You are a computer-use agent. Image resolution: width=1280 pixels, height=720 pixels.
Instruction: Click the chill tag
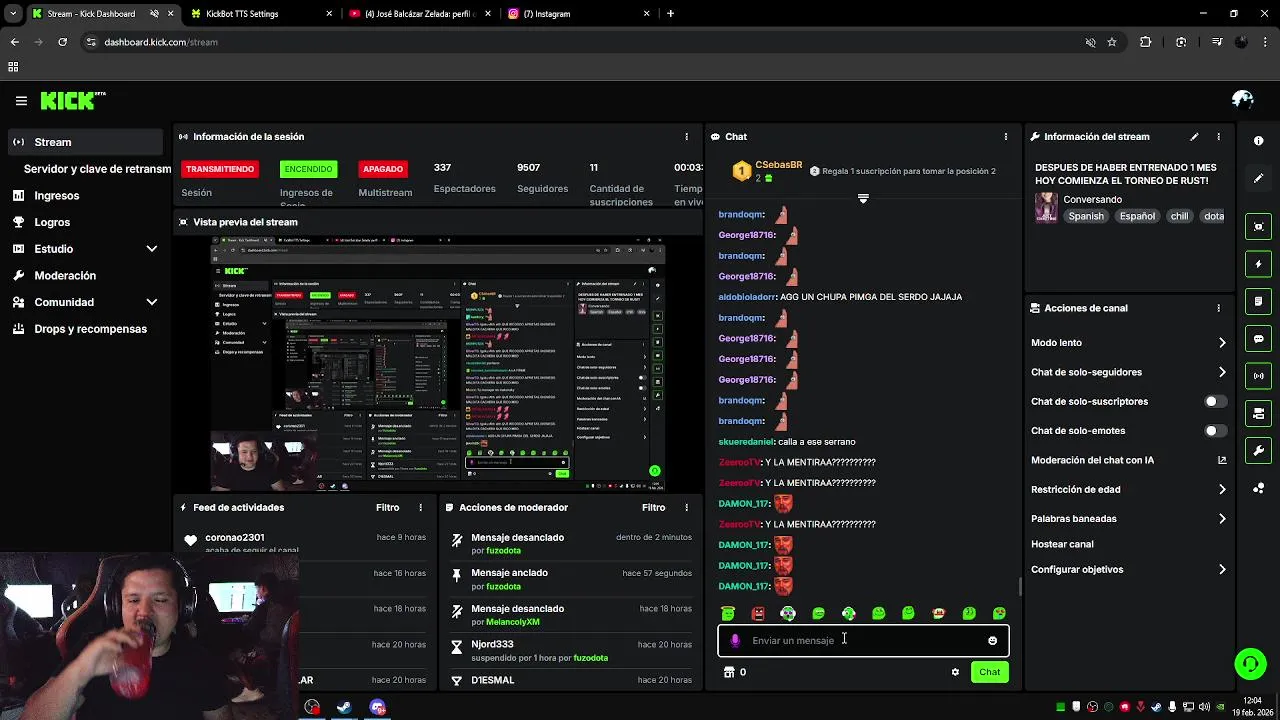[1180, 216]
